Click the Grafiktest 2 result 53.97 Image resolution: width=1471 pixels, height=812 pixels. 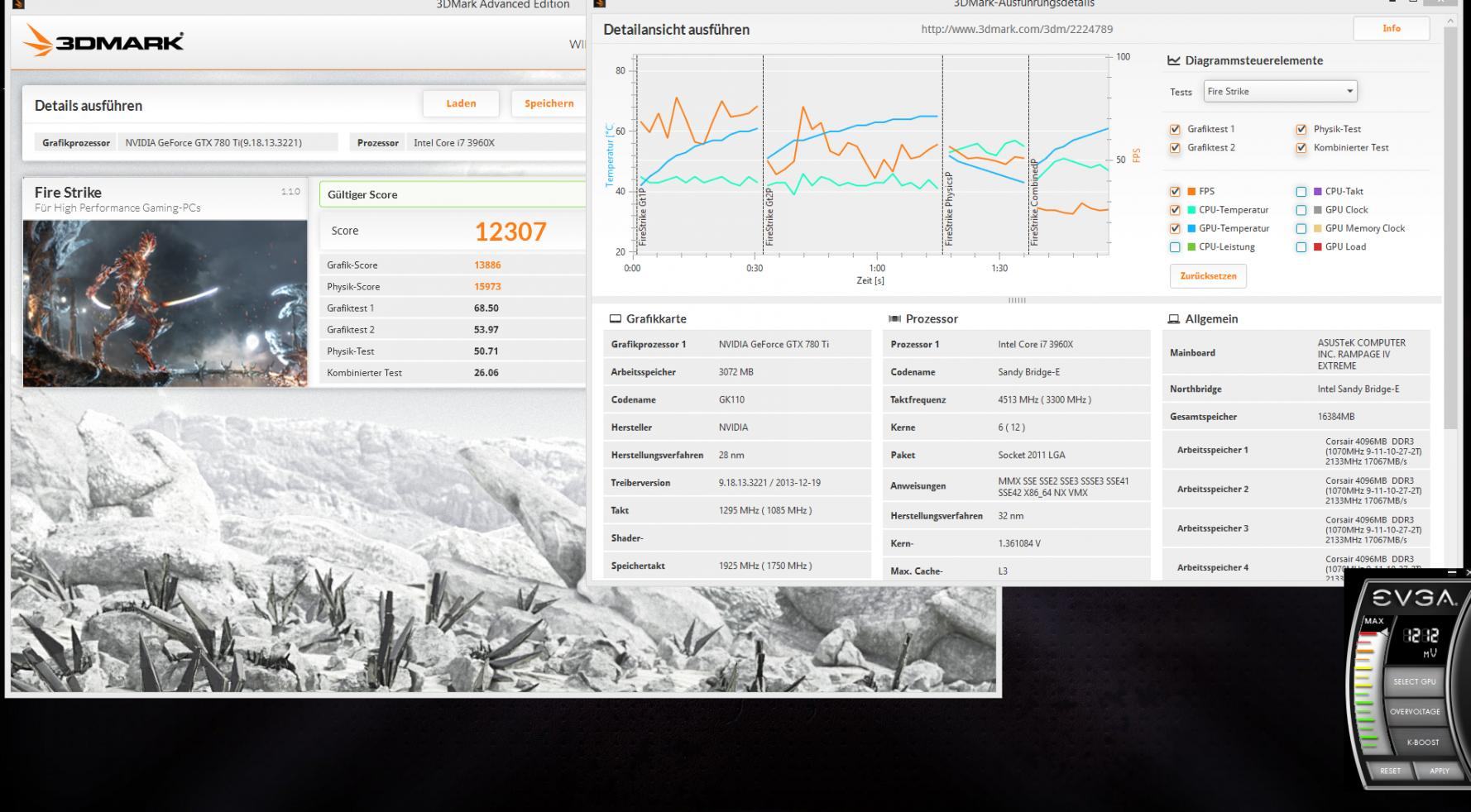click(x=486, y=330)
